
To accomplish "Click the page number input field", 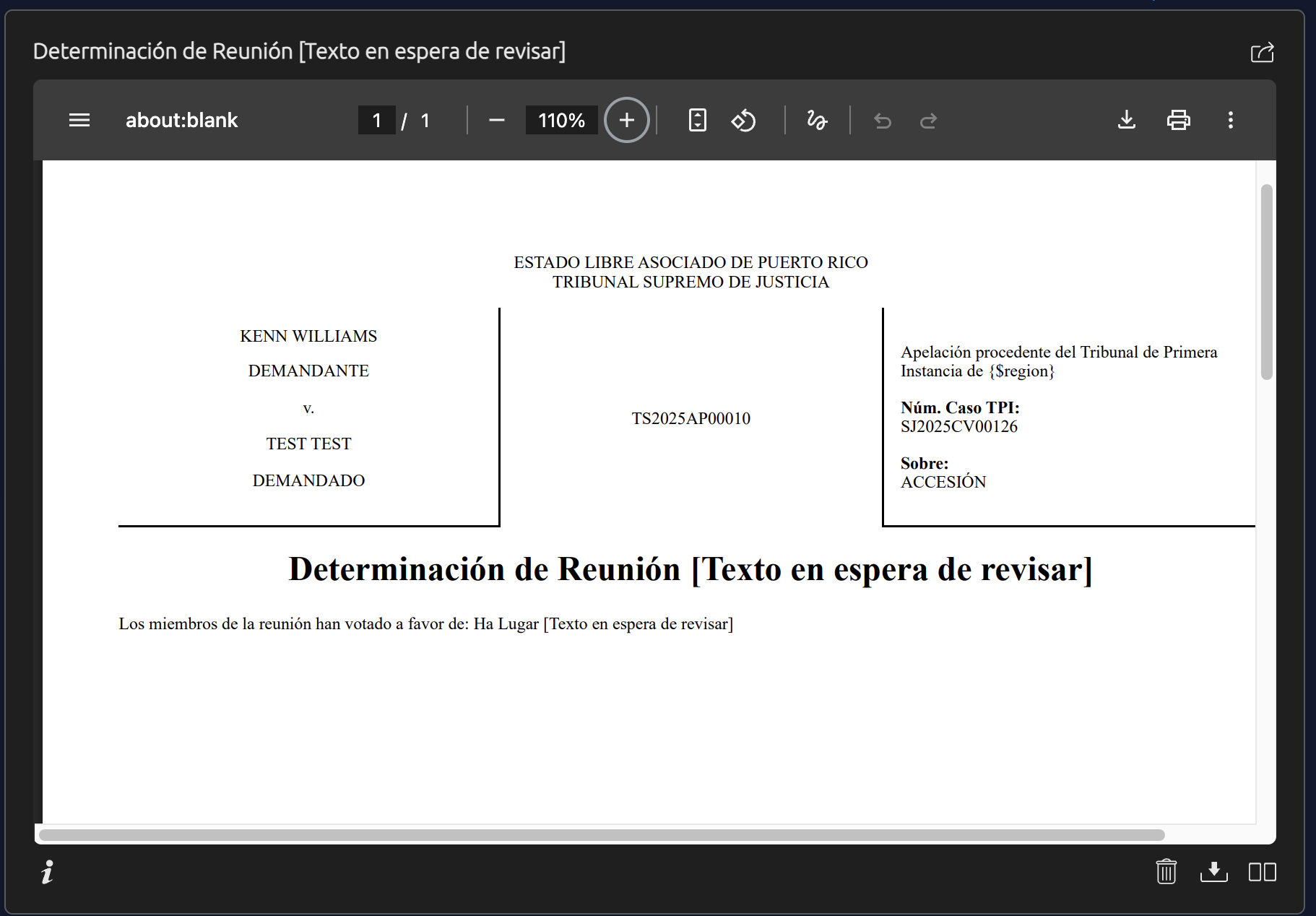I will [x=376, y=120].
